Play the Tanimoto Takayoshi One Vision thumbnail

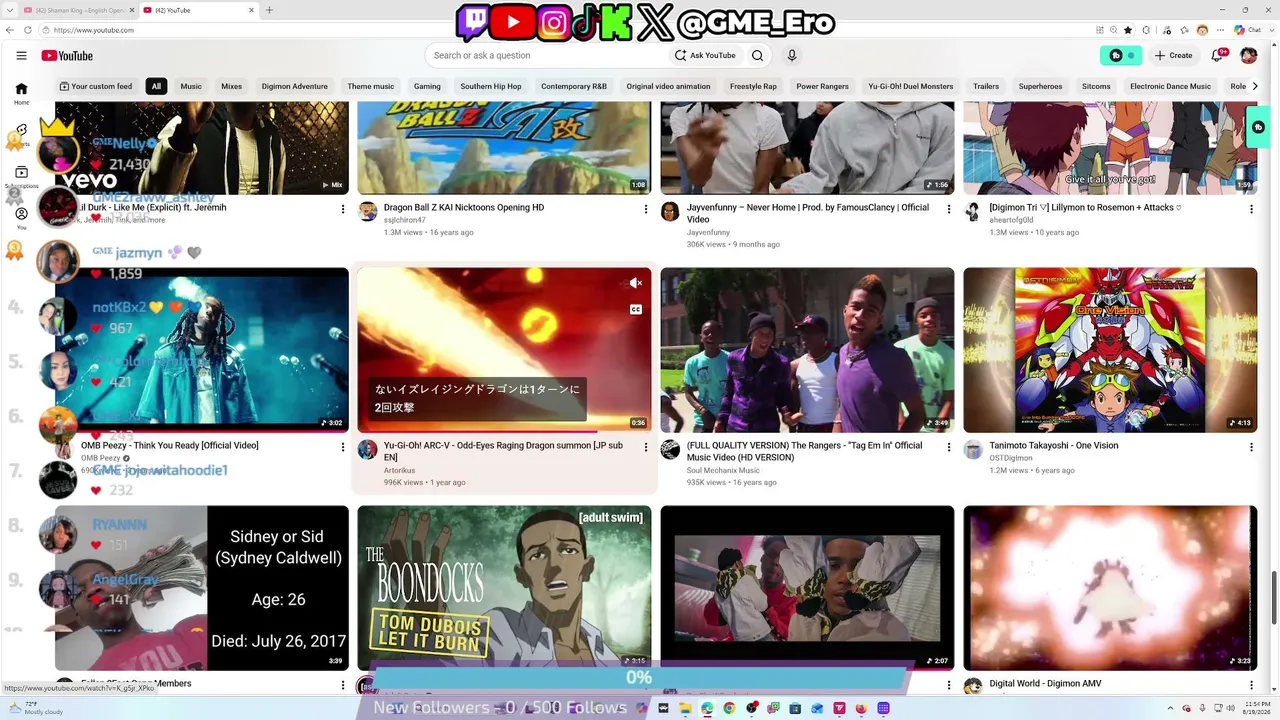pos(1110,350)
